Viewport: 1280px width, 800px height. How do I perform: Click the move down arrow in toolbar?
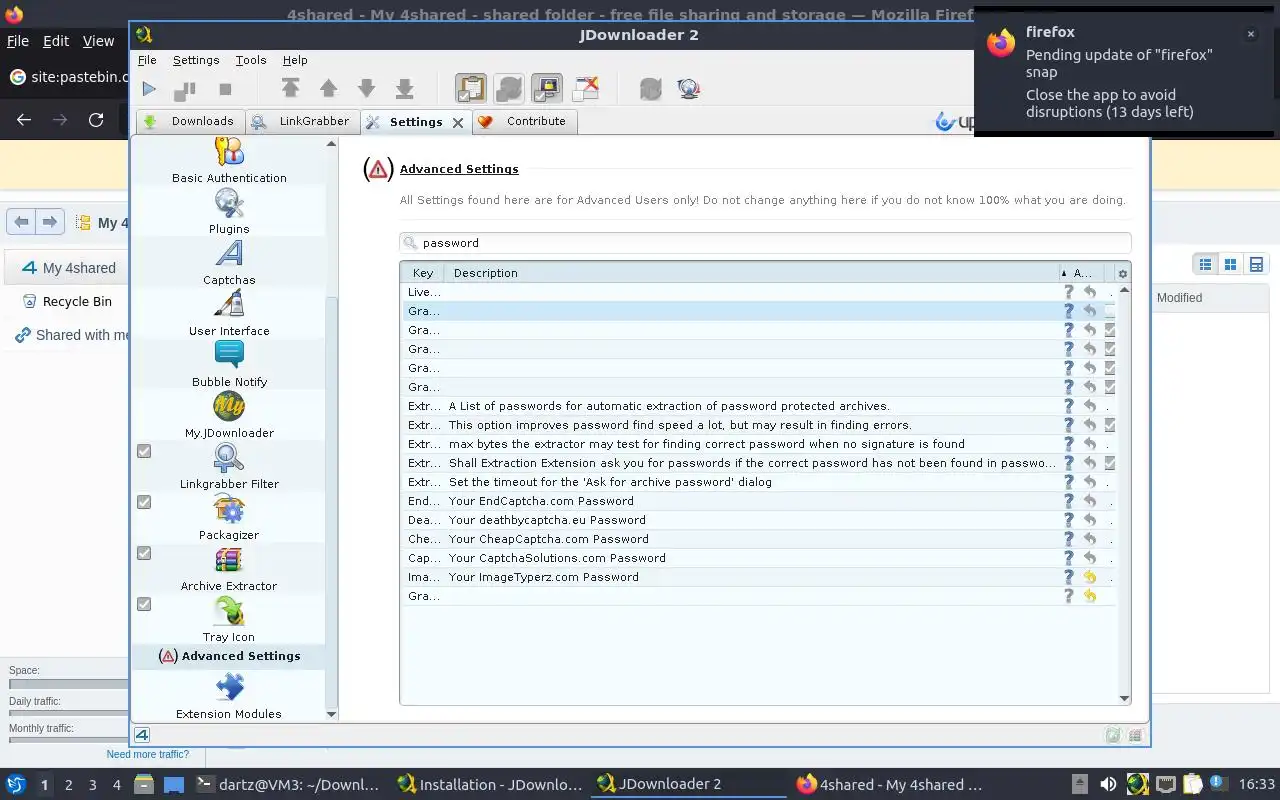tap(366, 89)
